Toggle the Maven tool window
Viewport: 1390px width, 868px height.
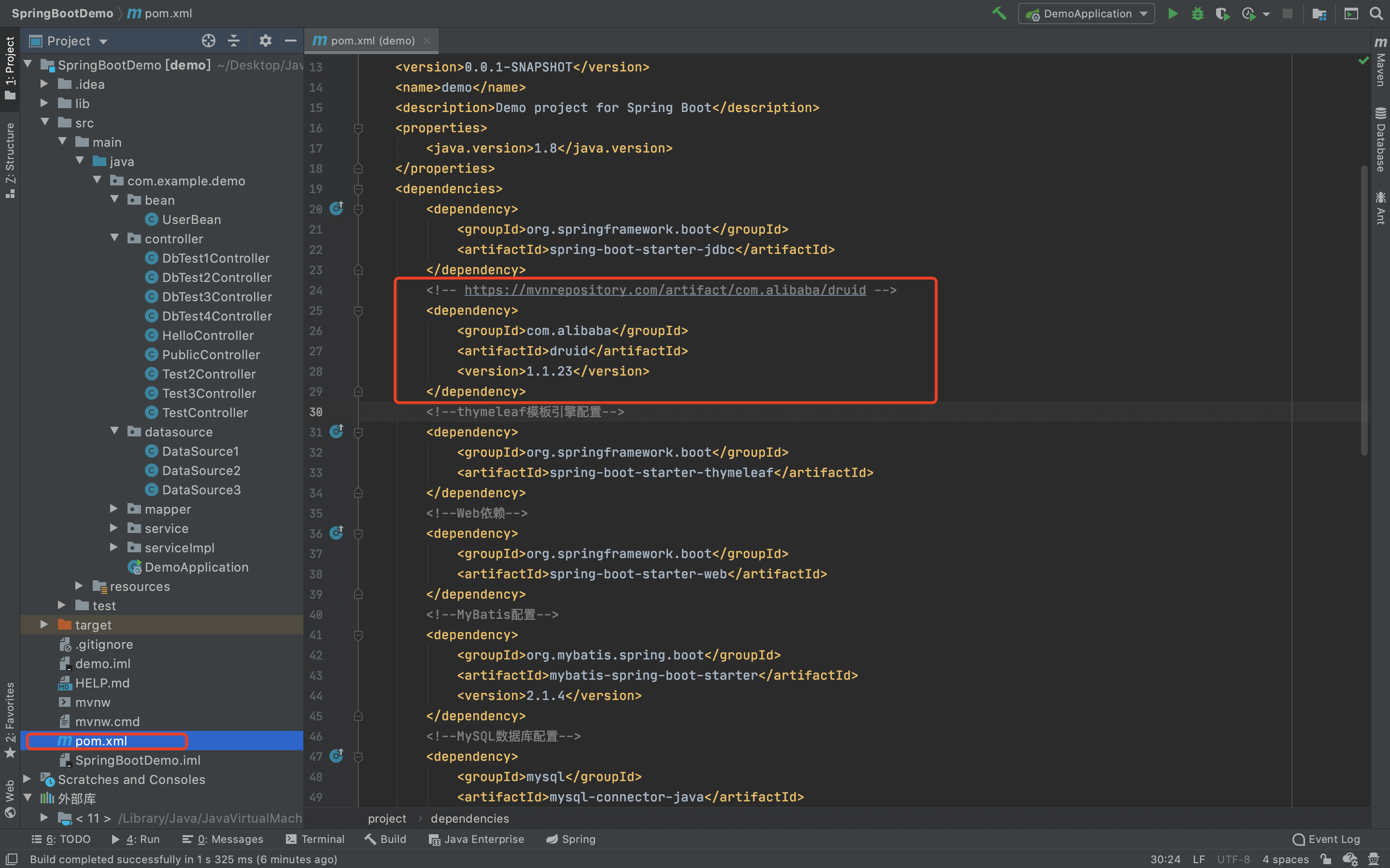1380,63
